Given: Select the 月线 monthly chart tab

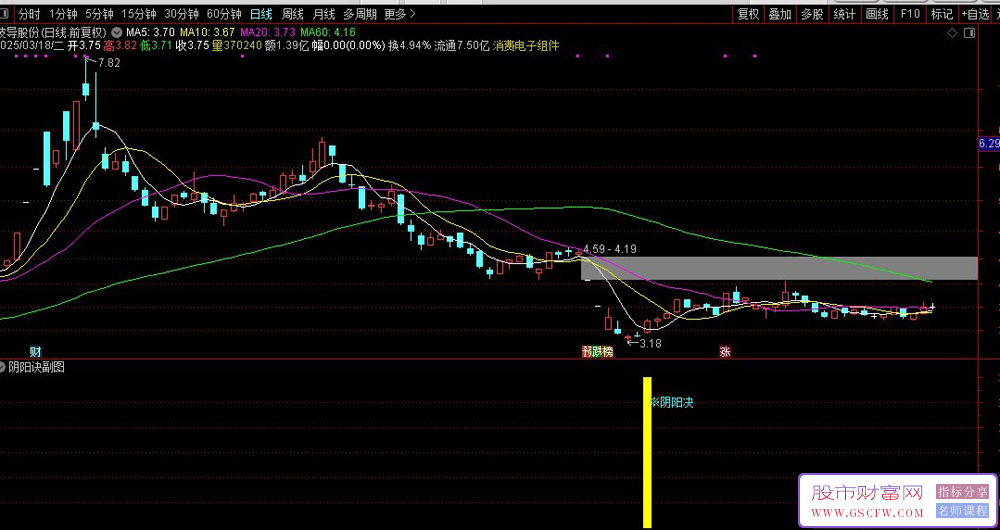Looking at the screenshot, I should coord(325,13).
